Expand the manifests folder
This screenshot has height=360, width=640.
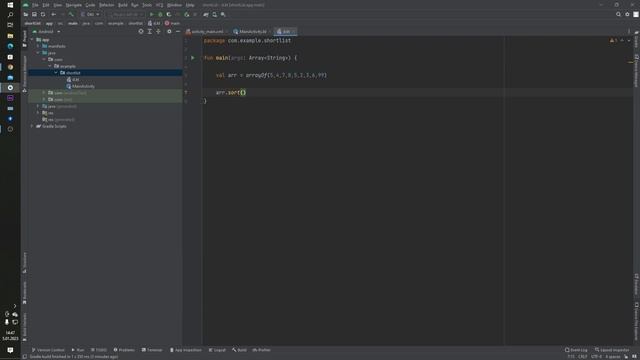click(x=38, y=46)
